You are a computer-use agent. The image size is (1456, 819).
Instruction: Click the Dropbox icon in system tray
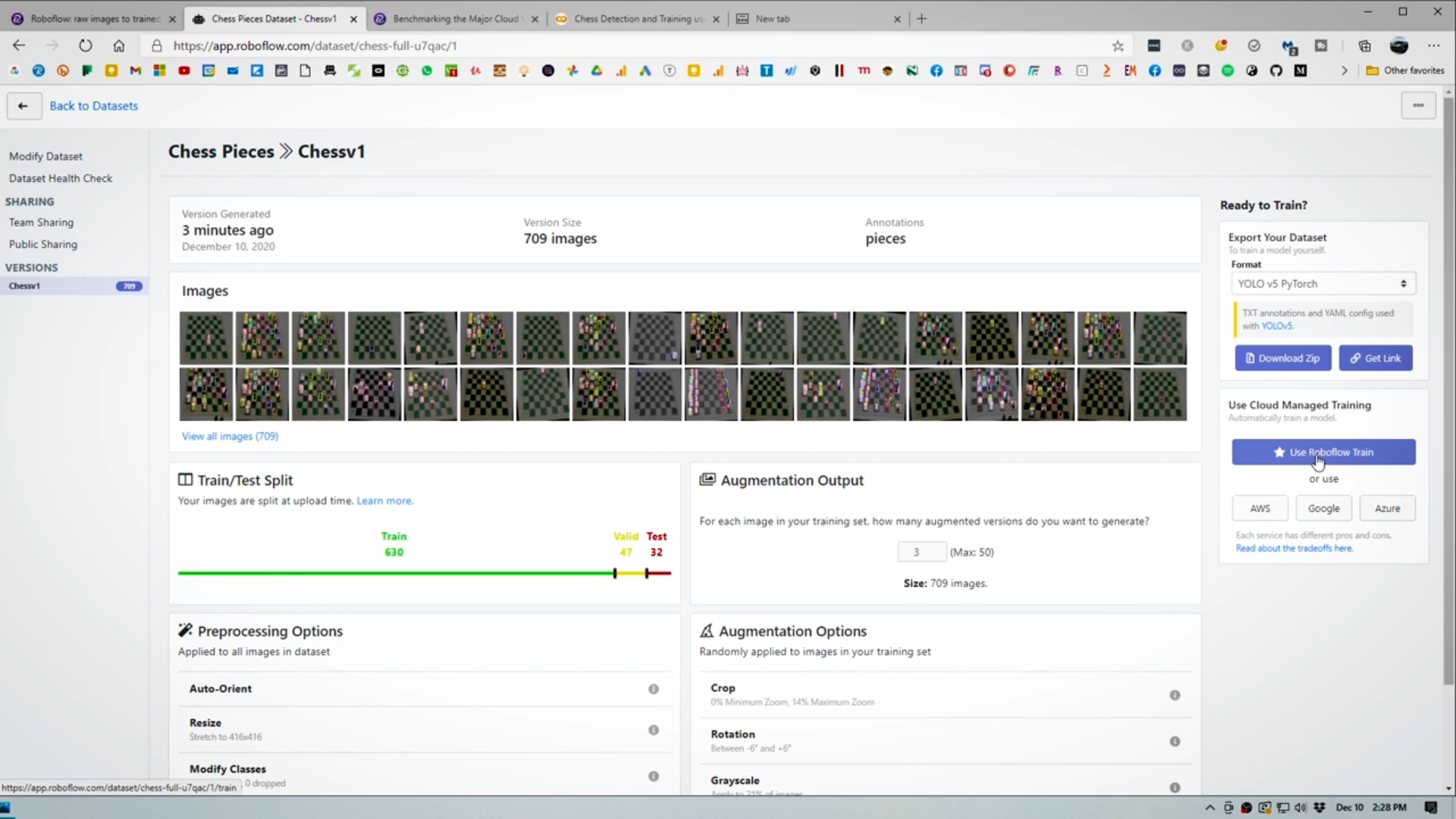click(x=1319, y=808)
